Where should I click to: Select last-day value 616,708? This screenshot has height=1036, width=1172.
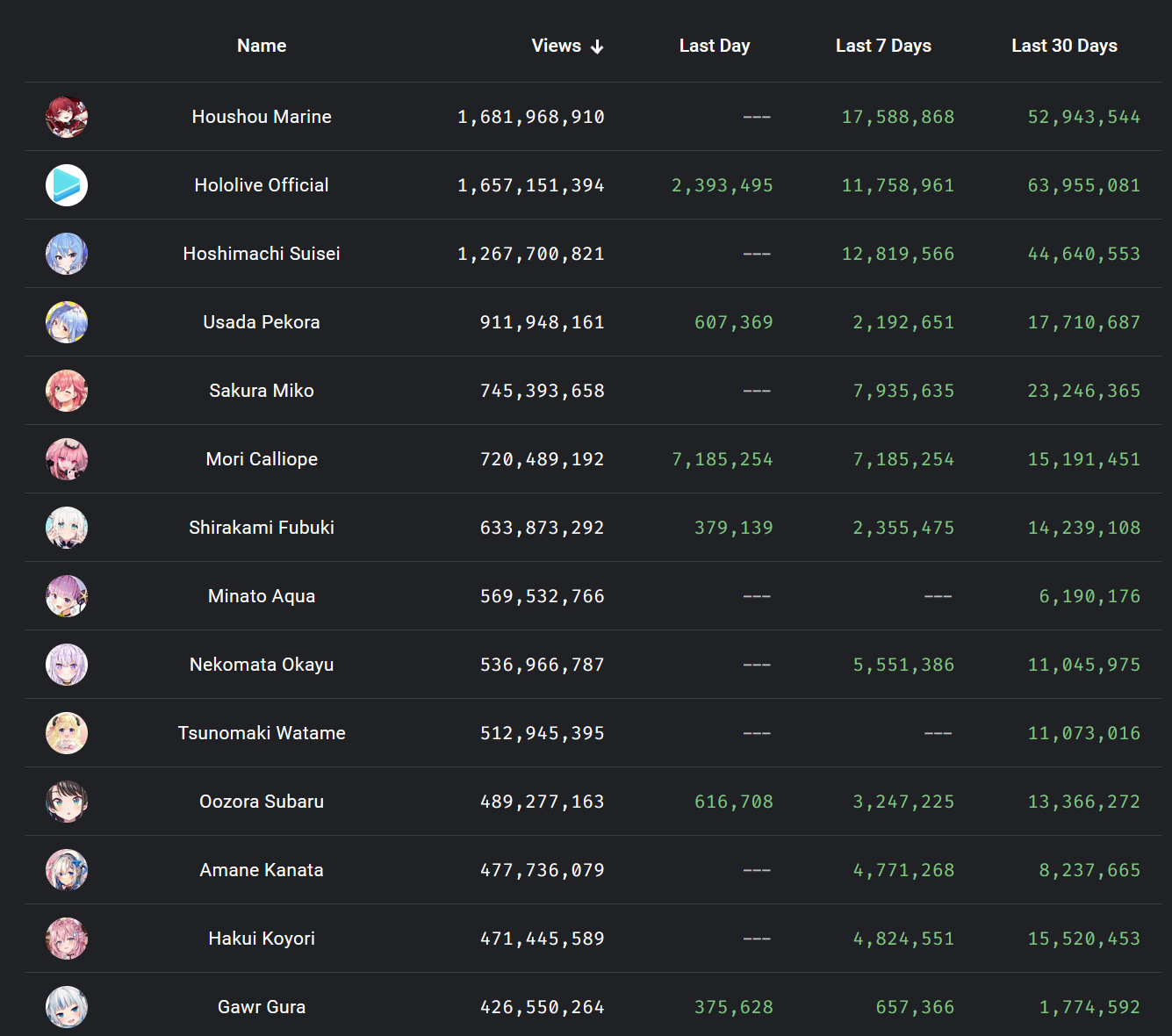tap(734, 802)
